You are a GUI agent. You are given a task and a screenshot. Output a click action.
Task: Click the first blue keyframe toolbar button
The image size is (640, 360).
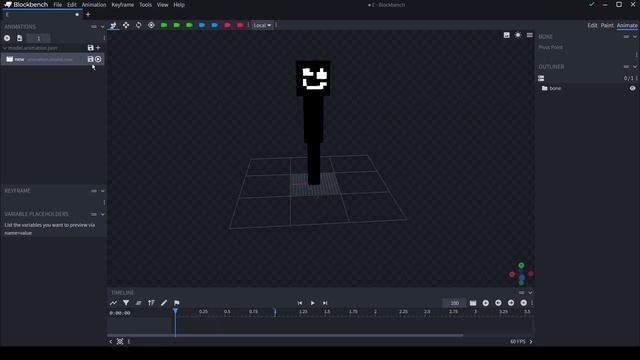202,25
